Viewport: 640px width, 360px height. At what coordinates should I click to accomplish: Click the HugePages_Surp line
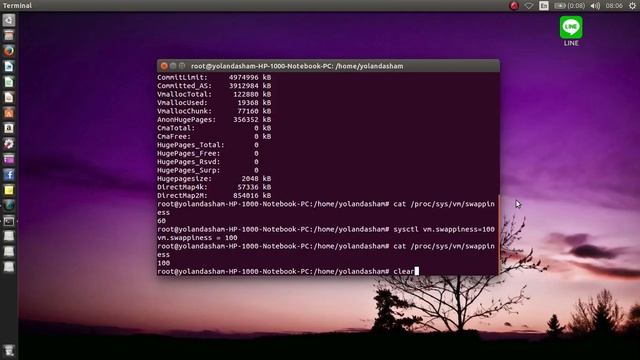coord(208,170)
